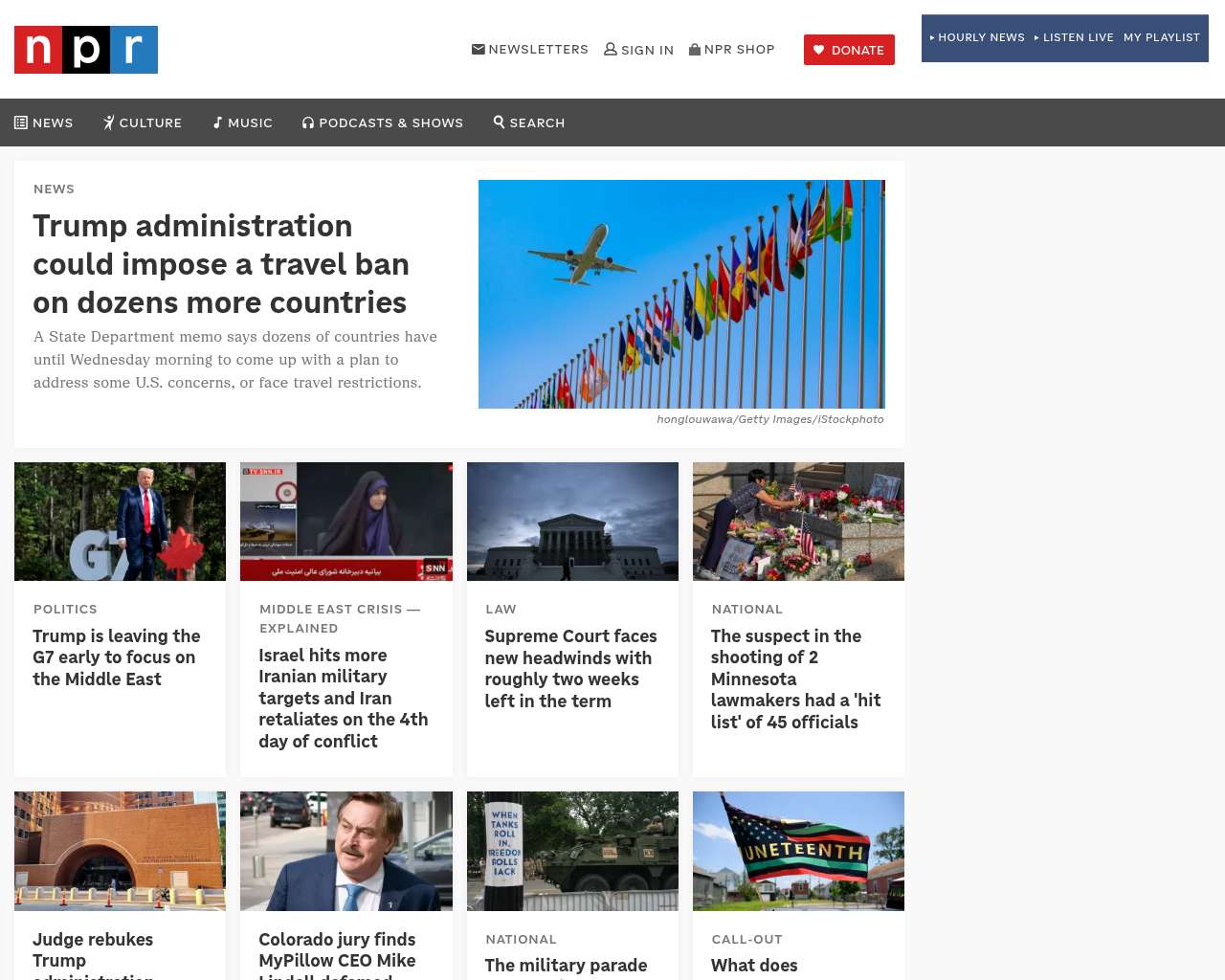1225x980 pixels.
Task: Click the NPR Shop bag icon
Action: tap(695, 49)
